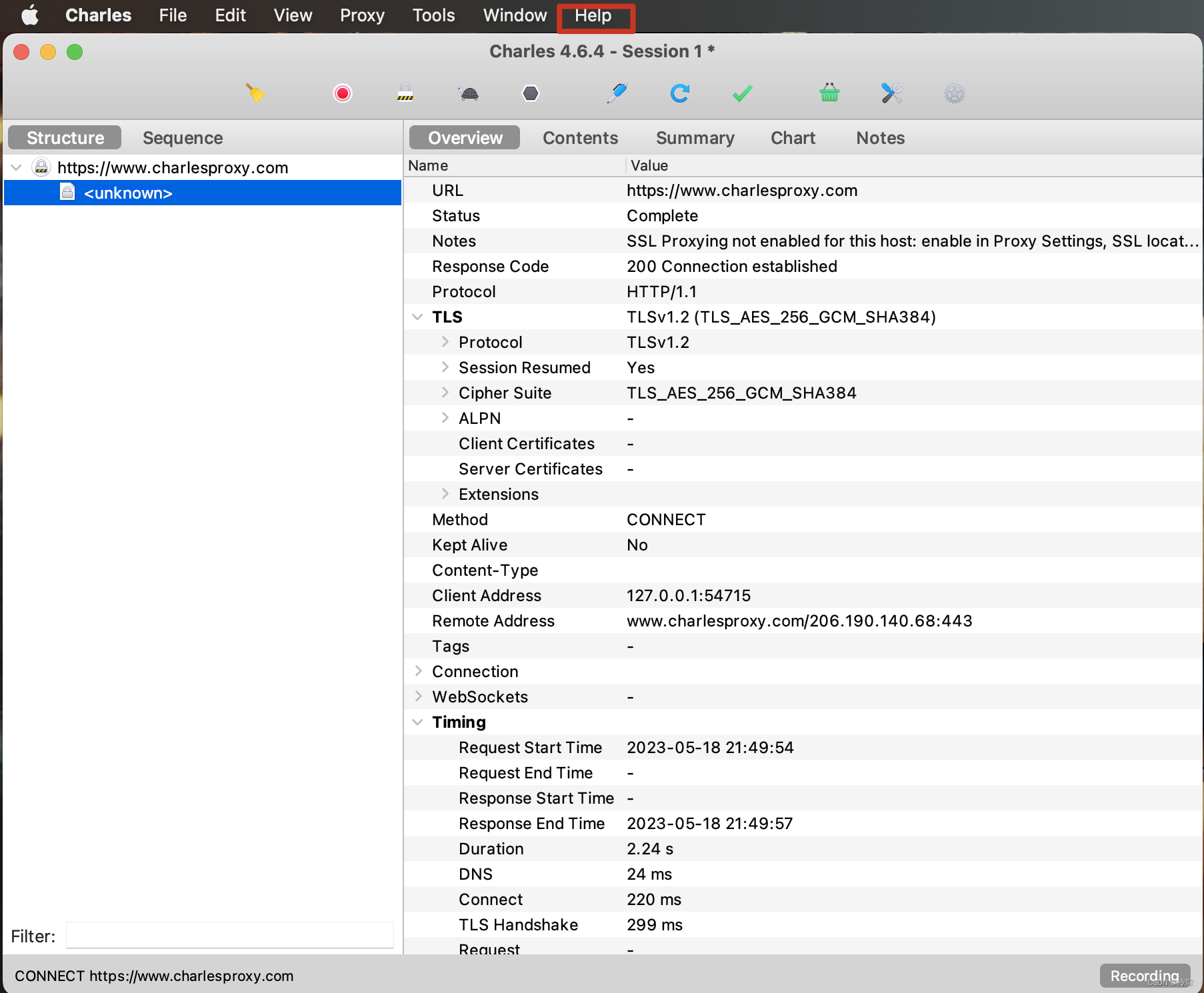Compose a new request with the pen icon
The width and height of the screenshot is (1204, 993).
tap(617, 93)
